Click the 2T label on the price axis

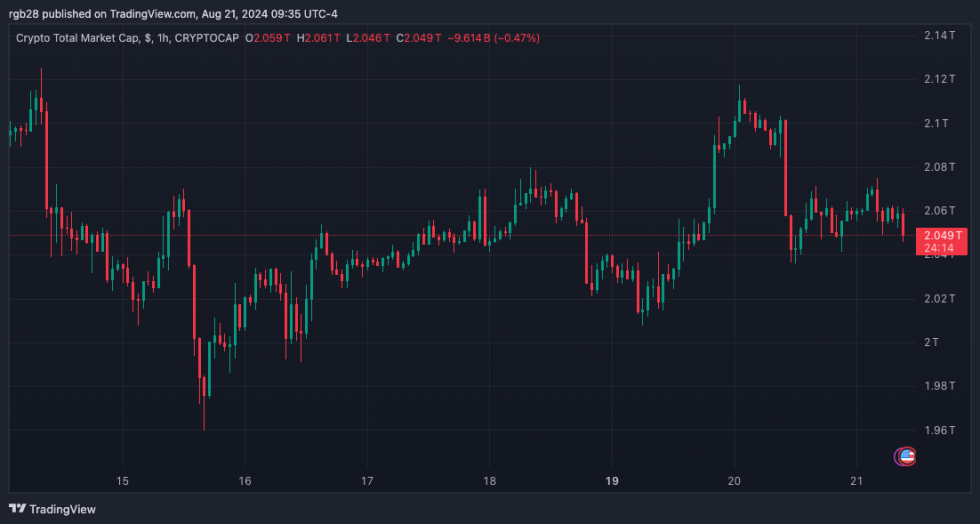pyautogui.click(x=932, y=342)
